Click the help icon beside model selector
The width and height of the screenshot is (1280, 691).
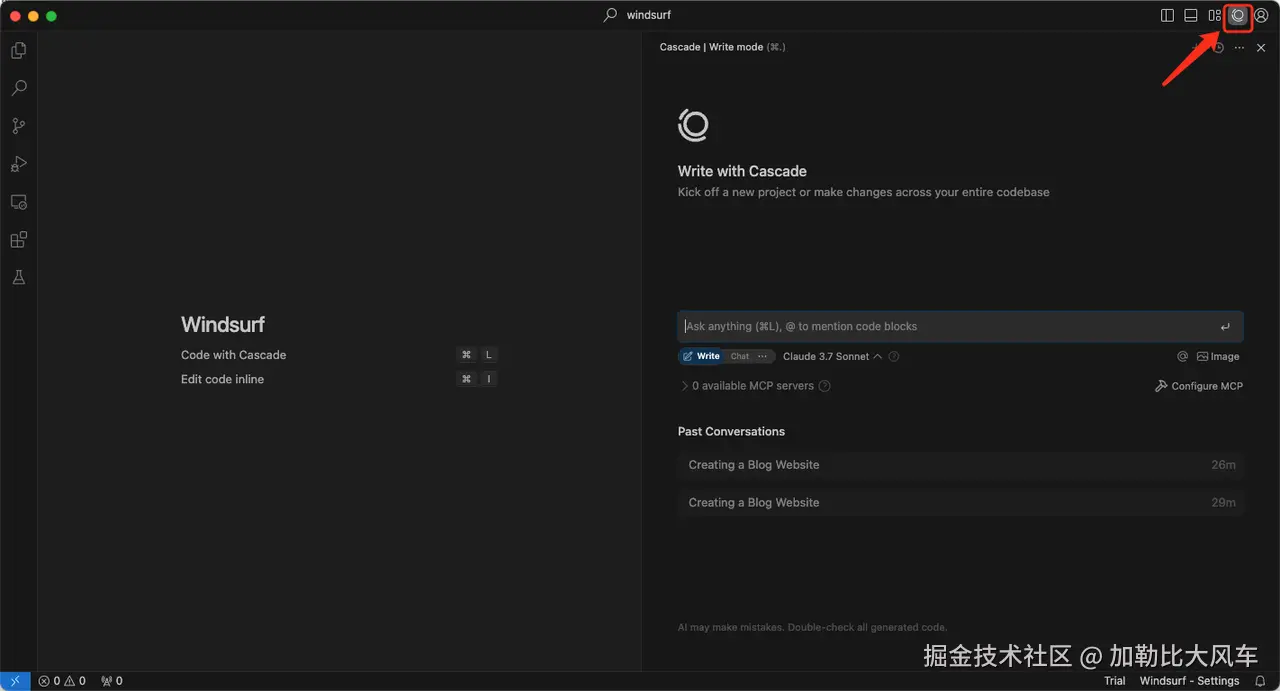tap(894, 356)
